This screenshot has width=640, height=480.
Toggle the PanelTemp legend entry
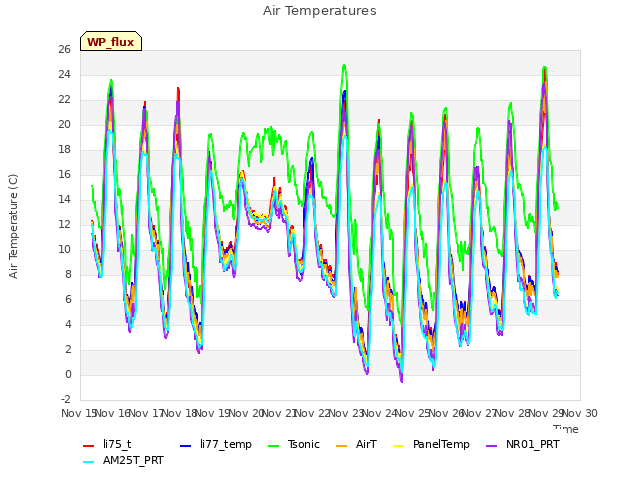pyautogui.click(x=431, y=444)
